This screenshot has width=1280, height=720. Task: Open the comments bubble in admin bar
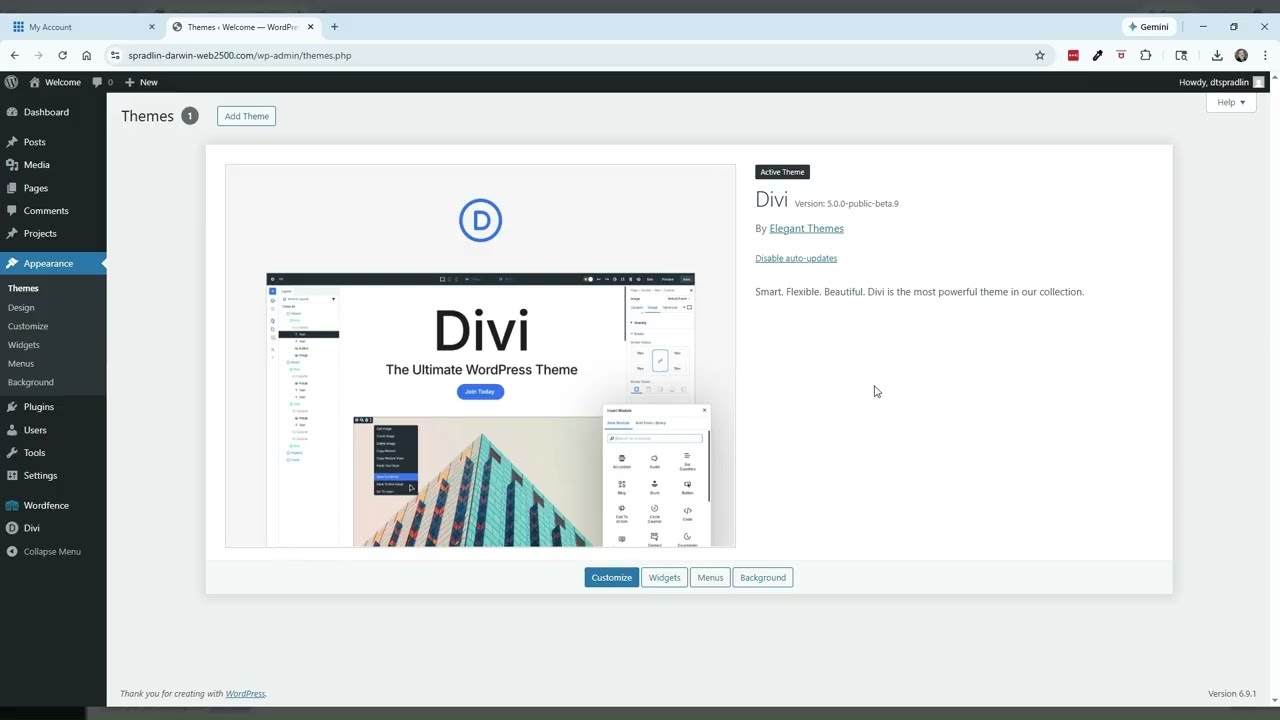coord(102,82)
